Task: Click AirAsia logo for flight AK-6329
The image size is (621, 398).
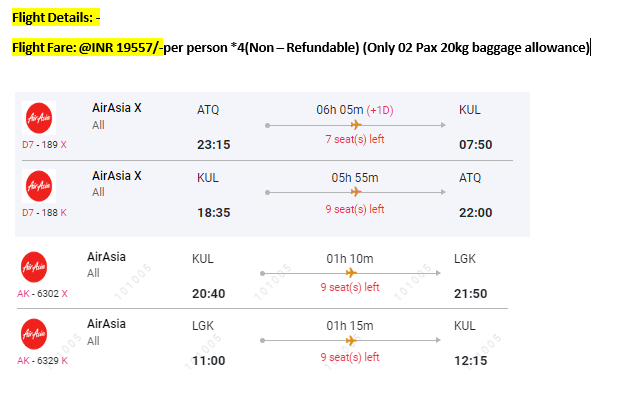Action: pos(34,334)
